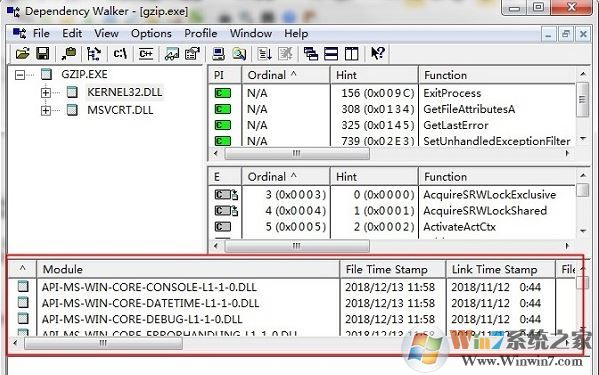This screenshot has width=599, height=375.
Task: Sort modules by Link Time Stamp header
Action: point(500,269)
